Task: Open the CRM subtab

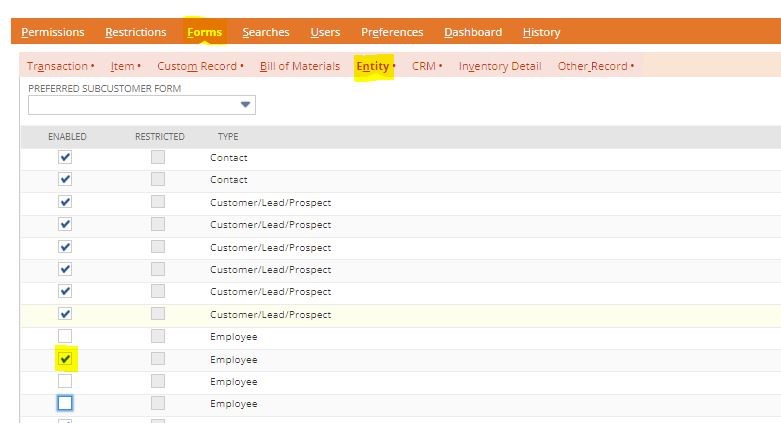Action: [424, 66]
